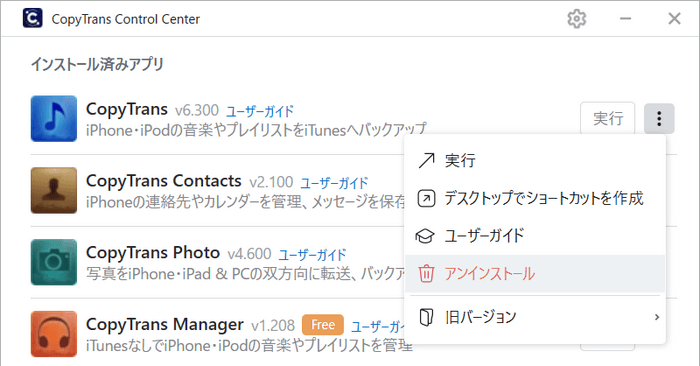Viewport: 700px width, 366px height.
Task: Click the CopyTrans Control Center logo icon
Action: (x=33, y=18)
